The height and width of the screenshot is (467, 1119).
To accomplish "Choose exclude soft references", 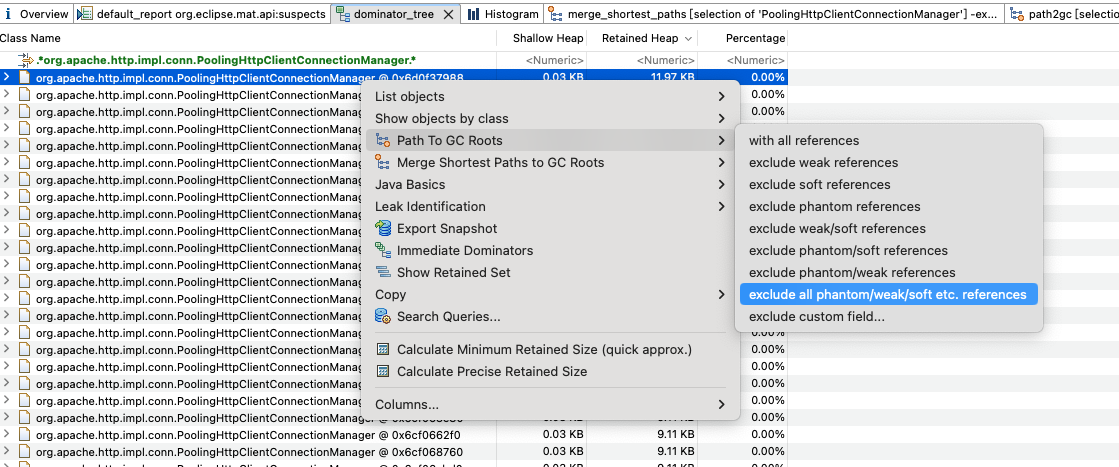I will click(888, 184).
